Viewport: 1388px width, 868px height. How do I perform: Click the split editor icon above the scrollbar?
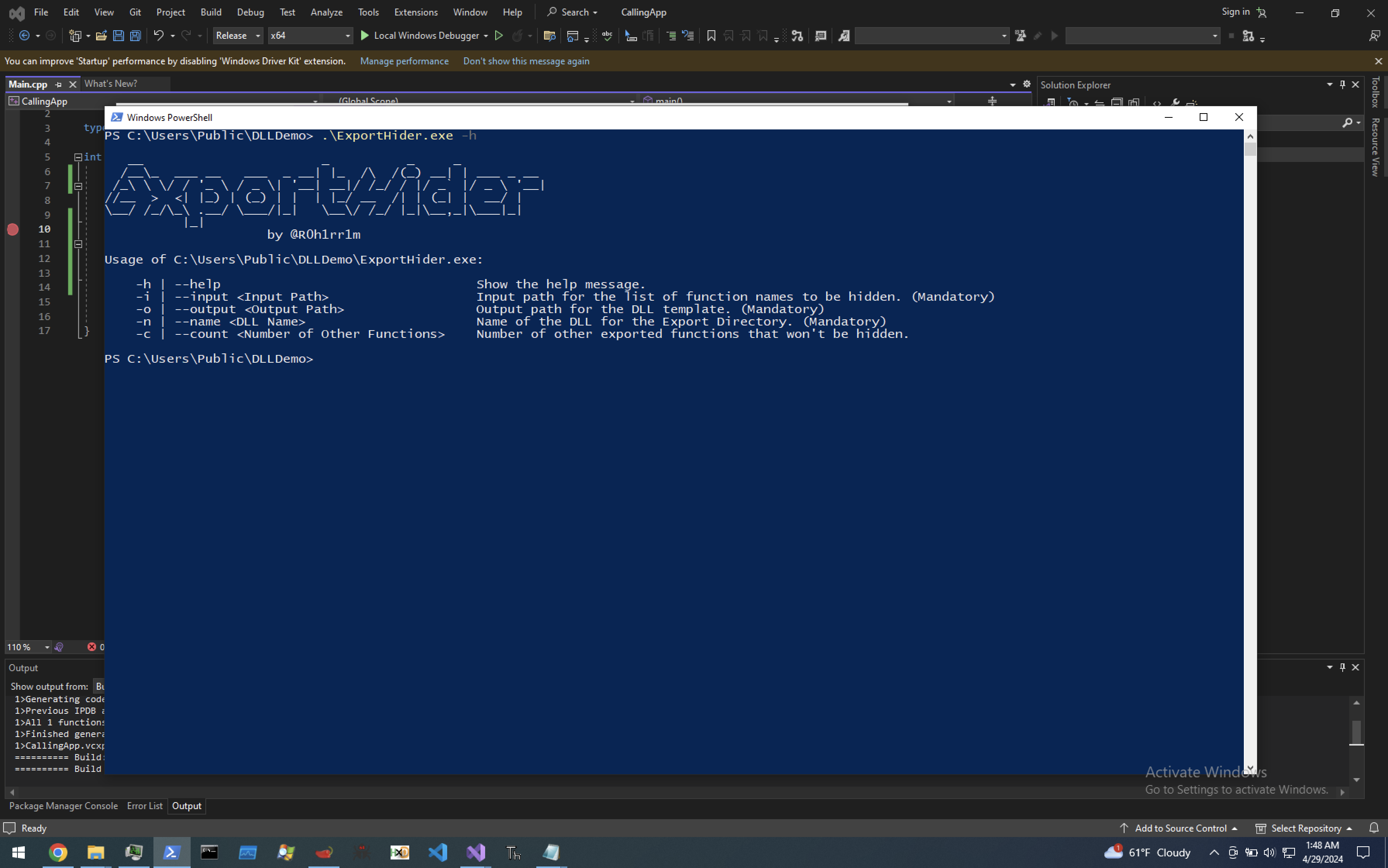pos(992,101)
